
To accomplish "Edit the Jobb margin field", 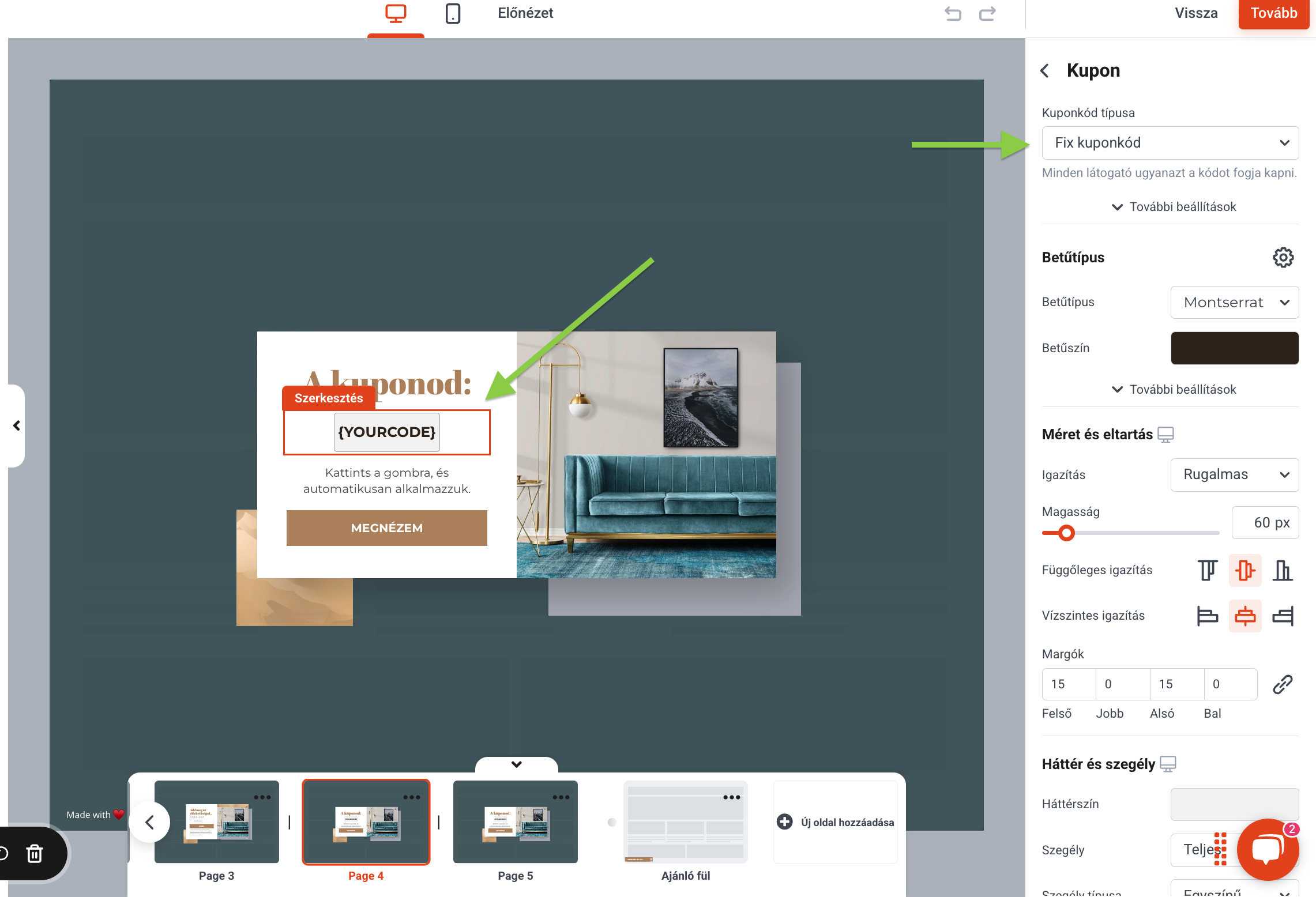I will (x=1123, y=684).
